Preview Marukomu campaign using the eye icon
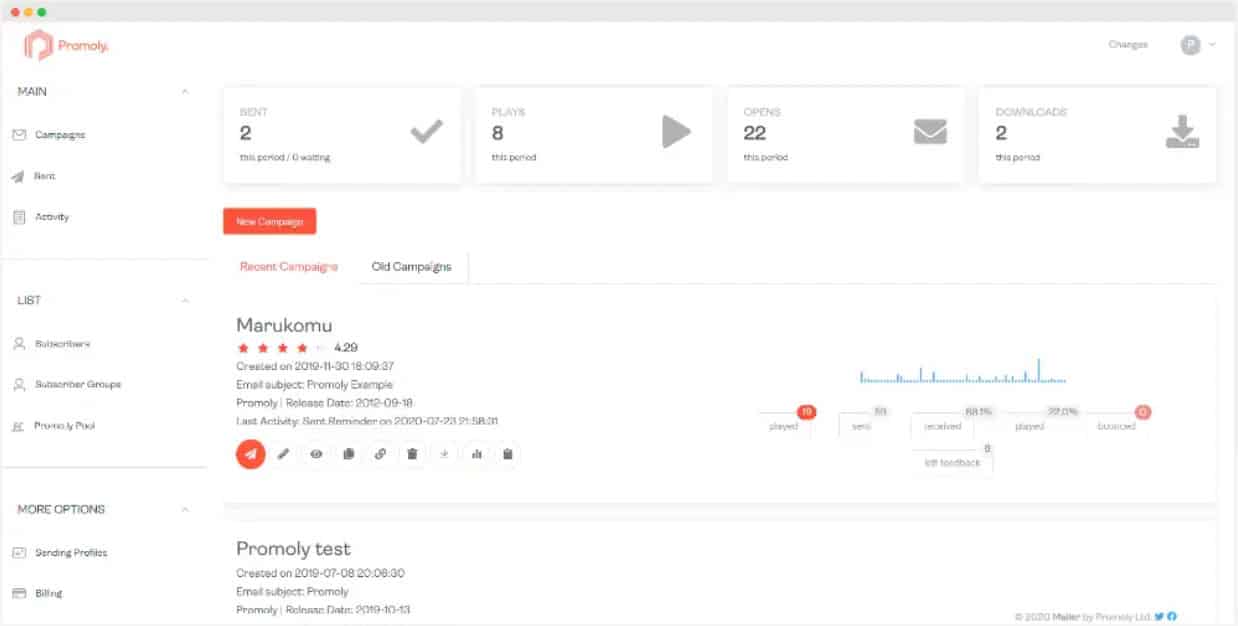The width and height of the screenshot is (1238, 626). pos(316,454)
